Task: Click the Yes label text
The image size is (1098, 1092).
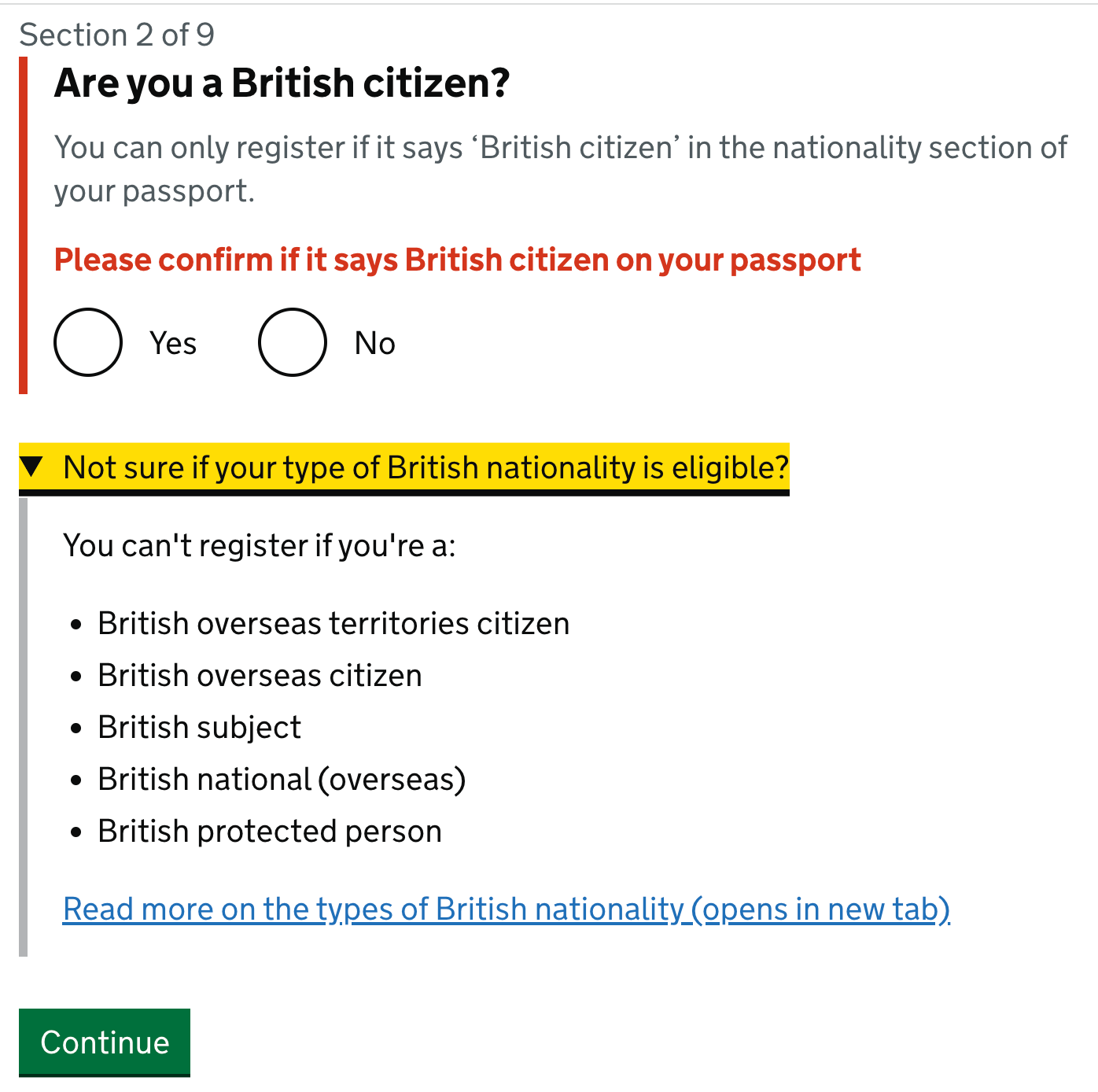Action: click(173, 344)
